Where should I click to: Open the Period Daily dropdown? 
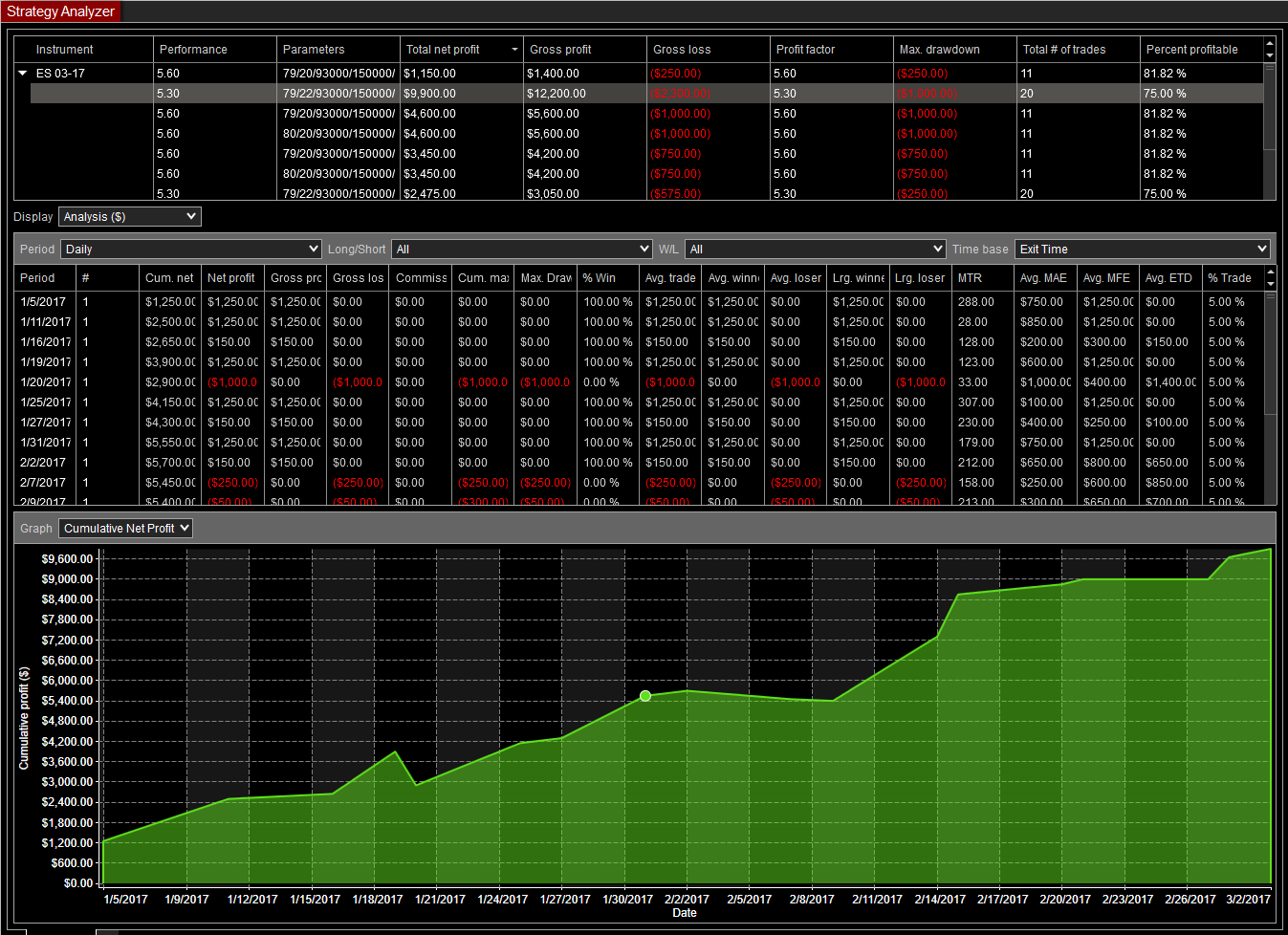191,250
